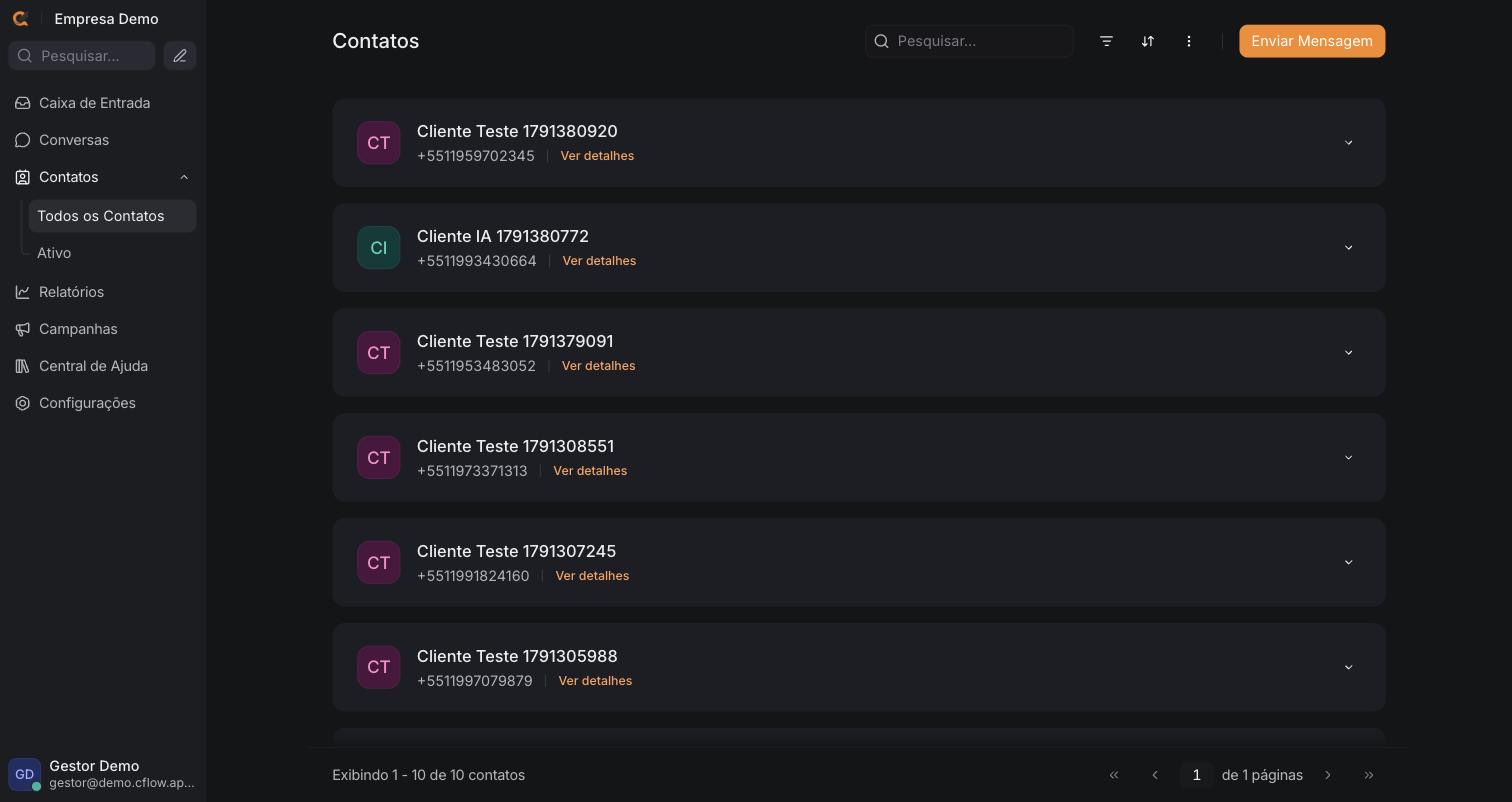Click the CT avatar for Cliente Teste 1791308551

tap(379, 458)
